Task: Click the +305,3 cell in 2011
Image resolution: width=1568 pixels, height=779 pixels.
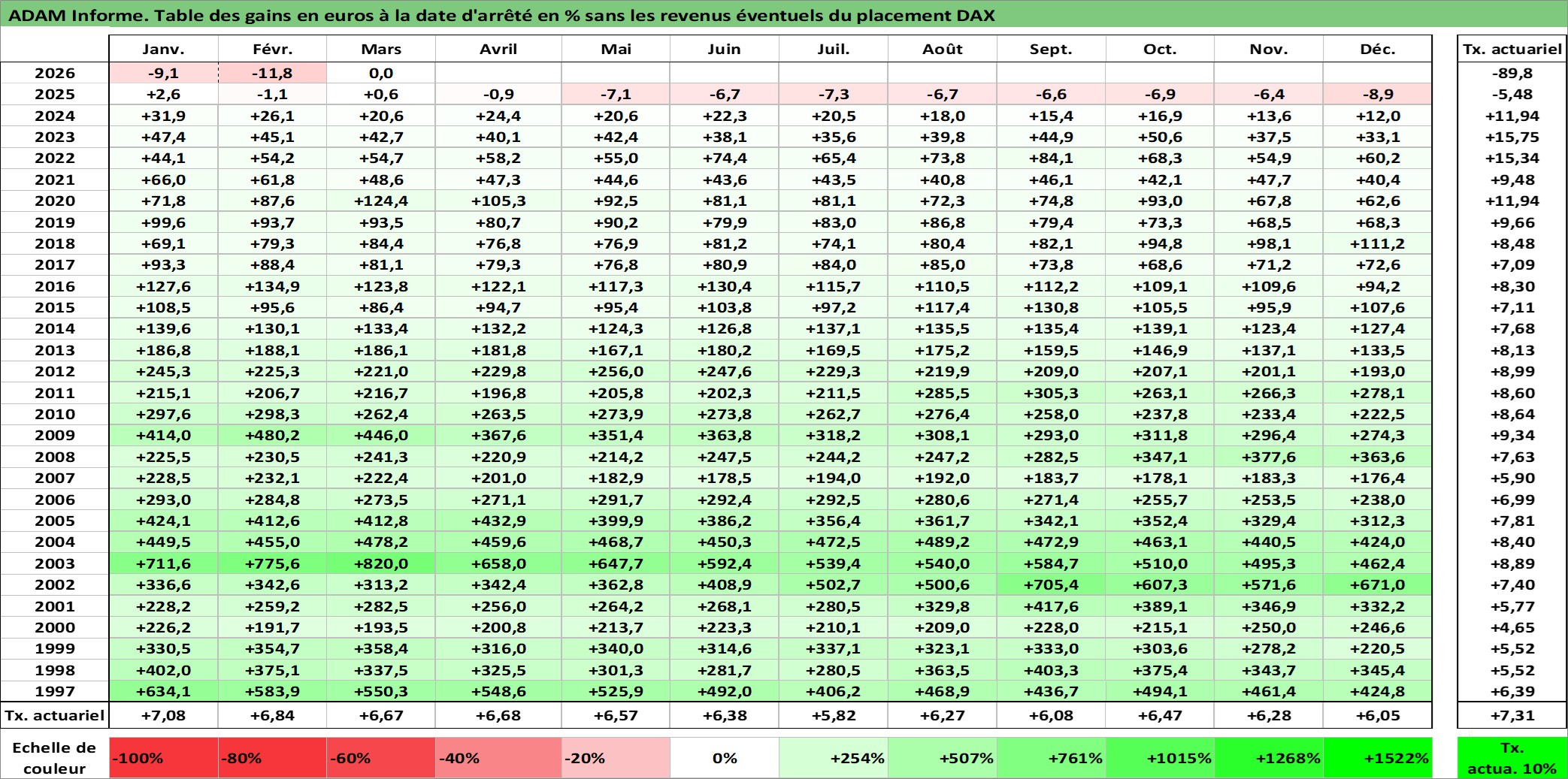Action: click(1051, 393)
